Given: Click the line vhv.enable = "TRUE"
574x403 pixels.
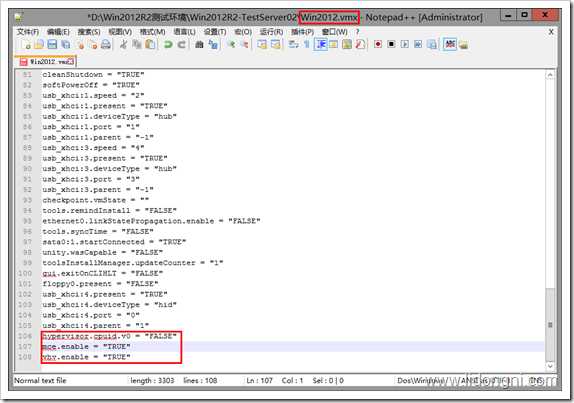Looking at the screenshot, I should coord(86,357).
